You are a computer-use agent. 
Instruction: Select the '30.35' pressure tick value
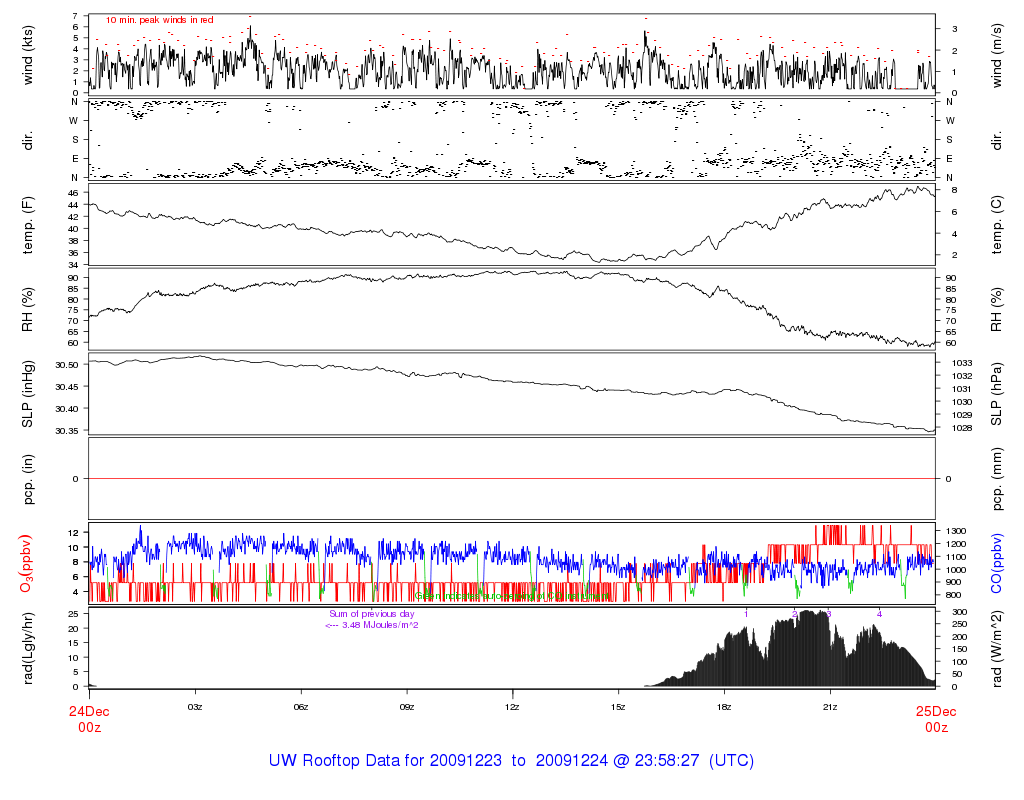[x=67, y=431]
